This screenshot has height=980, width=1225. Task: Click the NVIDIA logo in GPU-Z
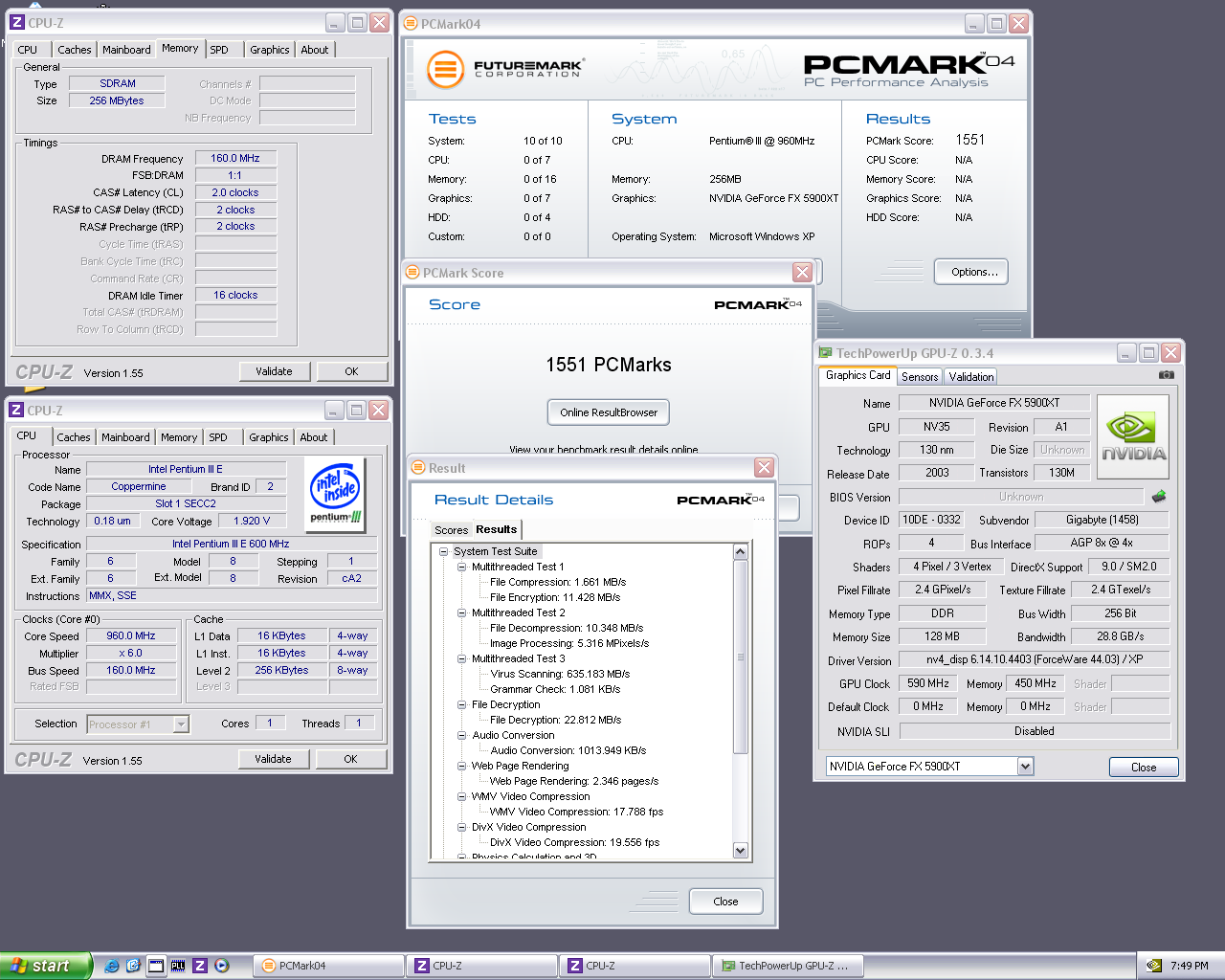(1133, 437)
